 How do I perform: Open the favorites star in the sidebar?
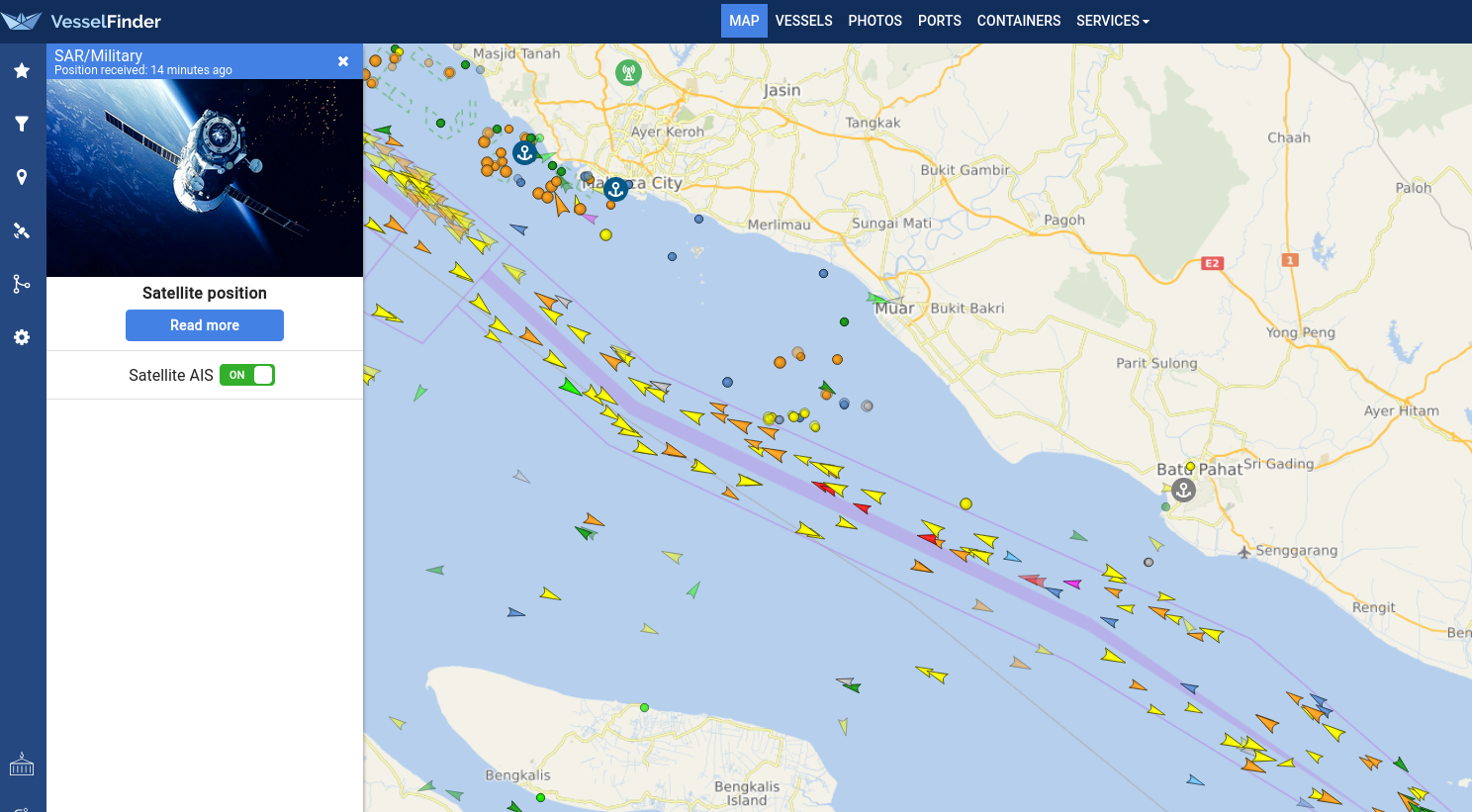[22, 70]
